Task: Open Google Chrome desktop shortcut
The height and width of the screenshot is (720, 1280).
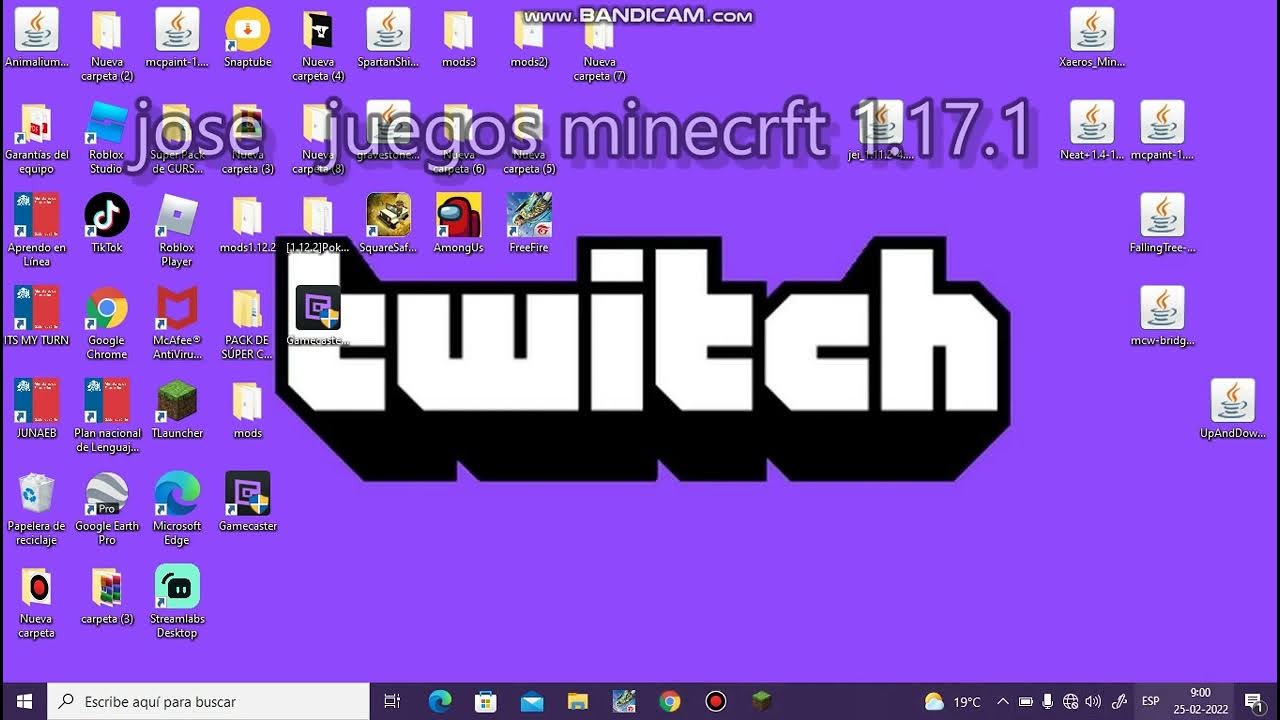Action: click(x=106, y=309)
